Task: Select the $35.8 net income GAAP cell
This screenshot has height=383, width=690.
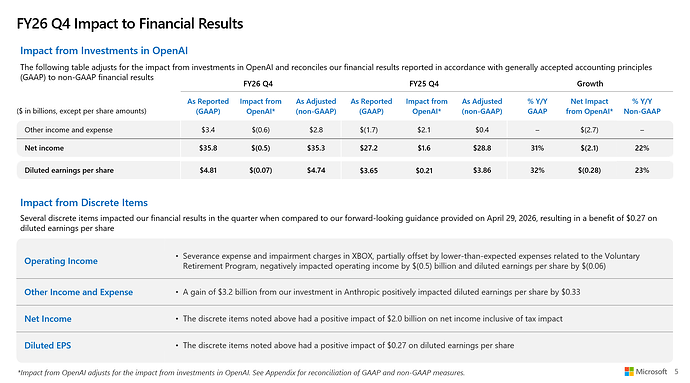Action: pyautogui.click(x=208, y=148)
